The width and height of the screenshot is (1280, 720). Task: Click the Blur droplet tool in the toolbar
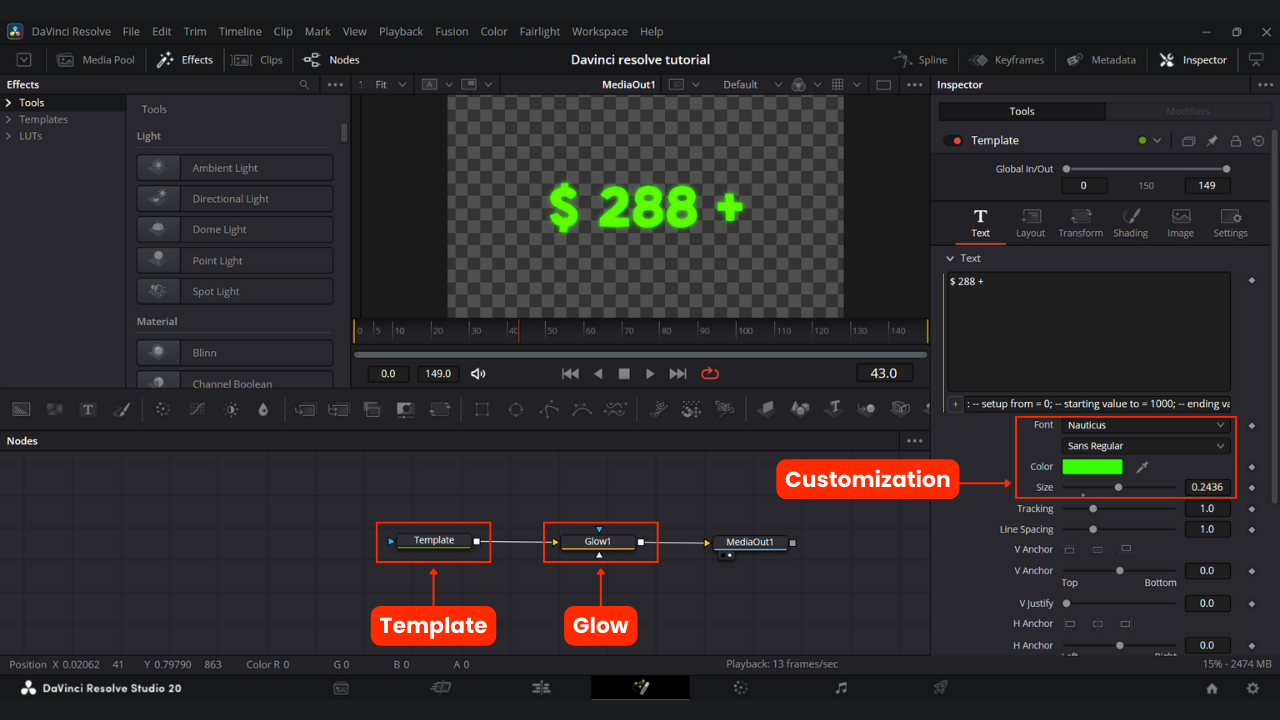tap(263, 409)
